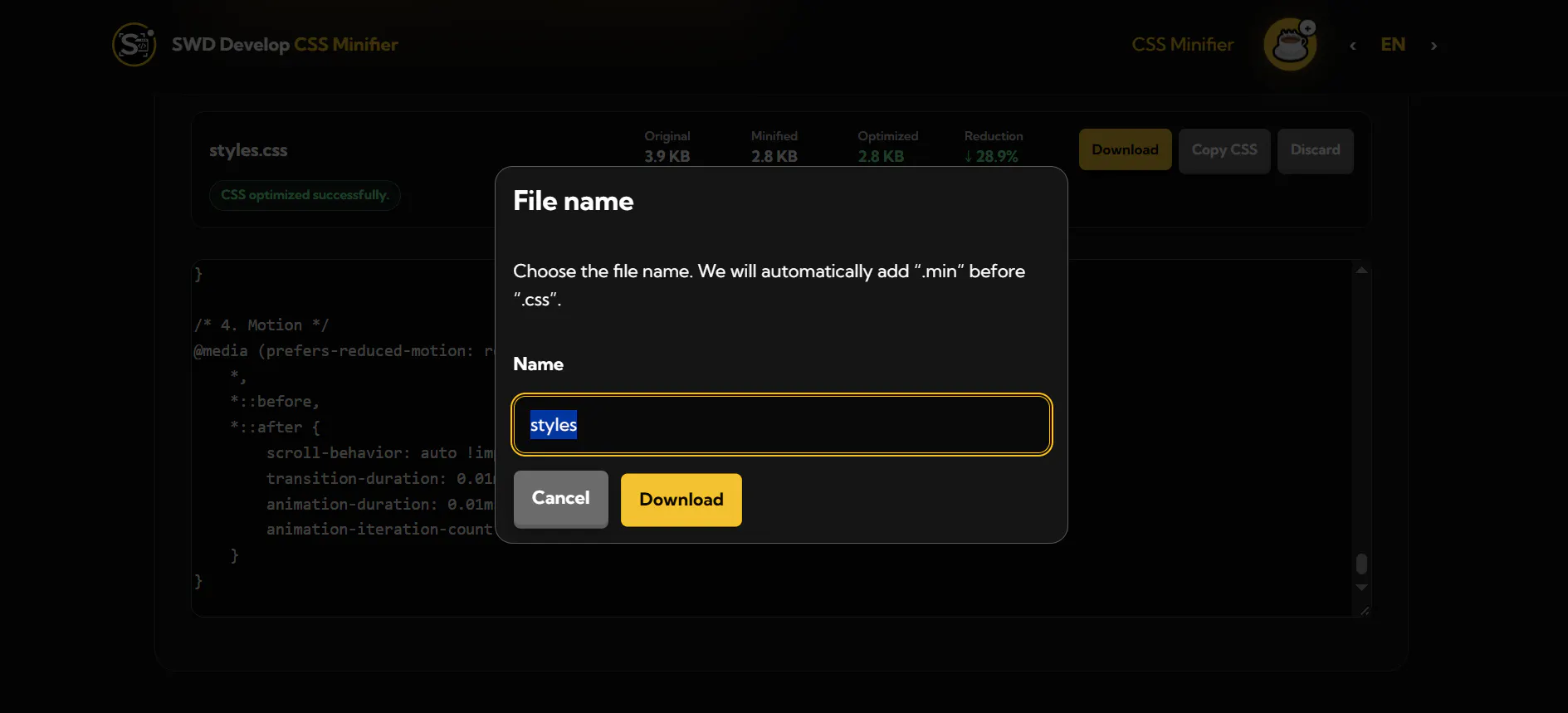Click the Reduction 28.9% value
The image size is (1568, 713).
[991, 157]
